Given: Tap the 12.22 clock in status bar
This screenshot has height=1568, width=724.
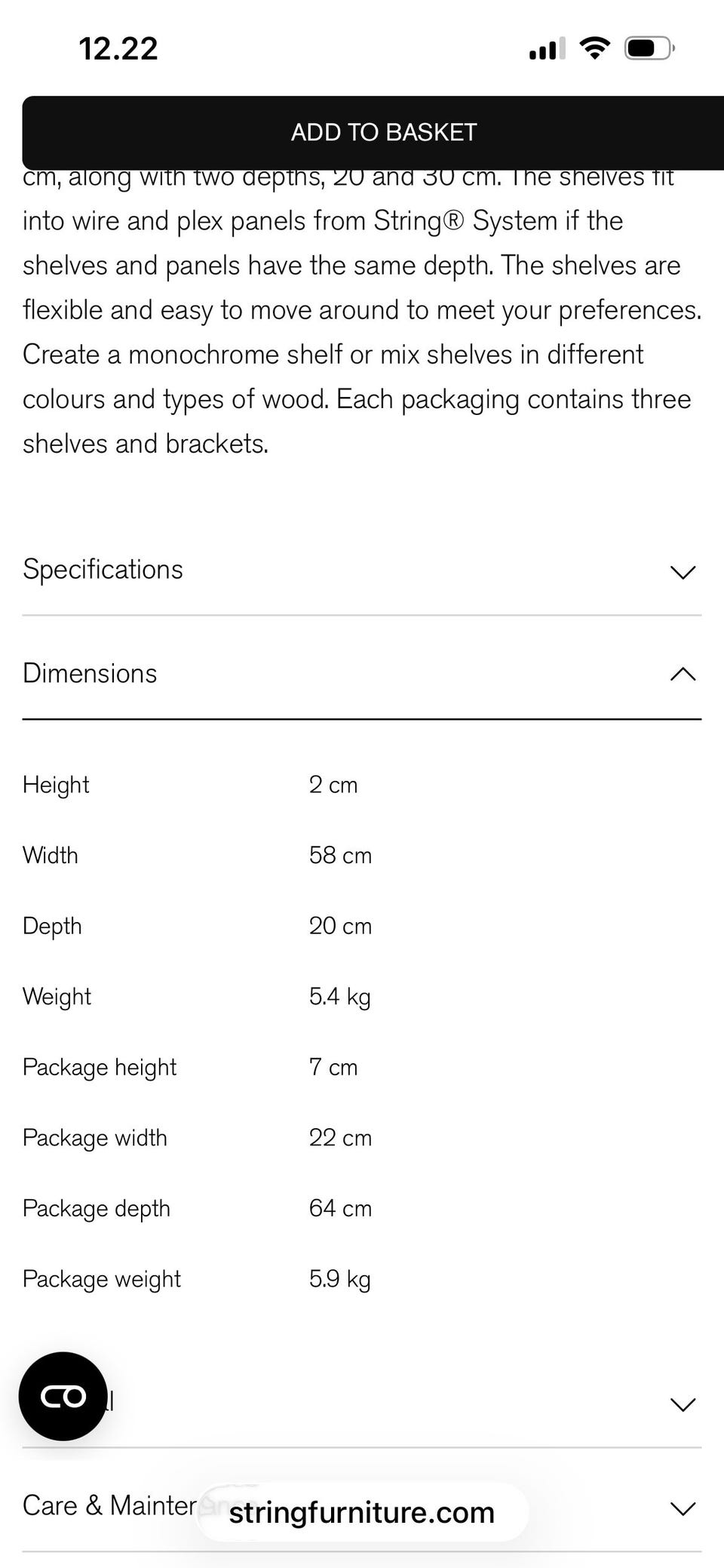Looking at the screenshot, I should pos(118,49).
